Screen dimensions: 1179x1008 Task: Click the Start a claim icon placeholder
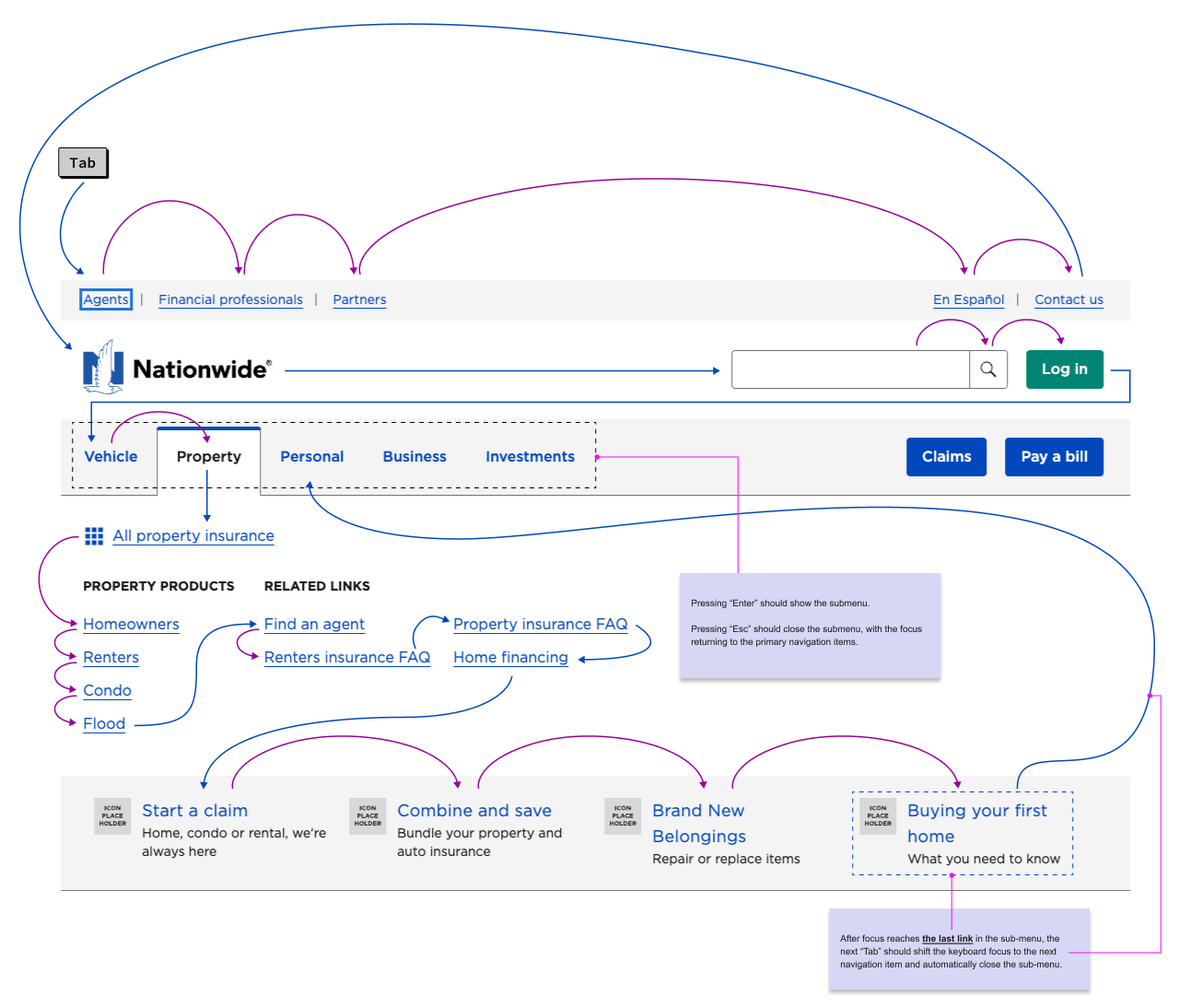(x=112, y=816)
